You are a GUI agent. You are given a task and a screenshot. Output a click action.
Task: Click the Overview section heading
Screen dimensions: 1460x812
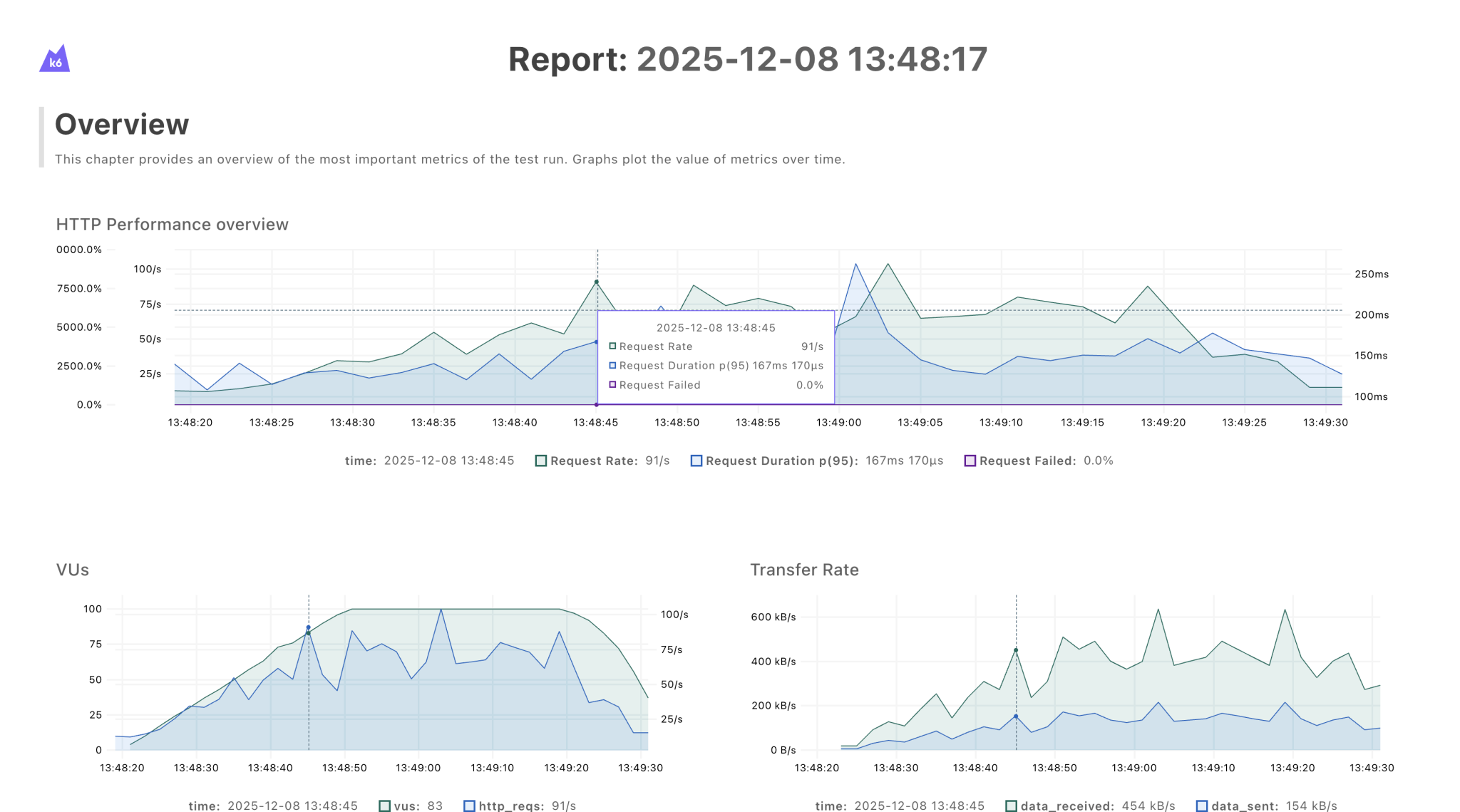pos(122,124)
